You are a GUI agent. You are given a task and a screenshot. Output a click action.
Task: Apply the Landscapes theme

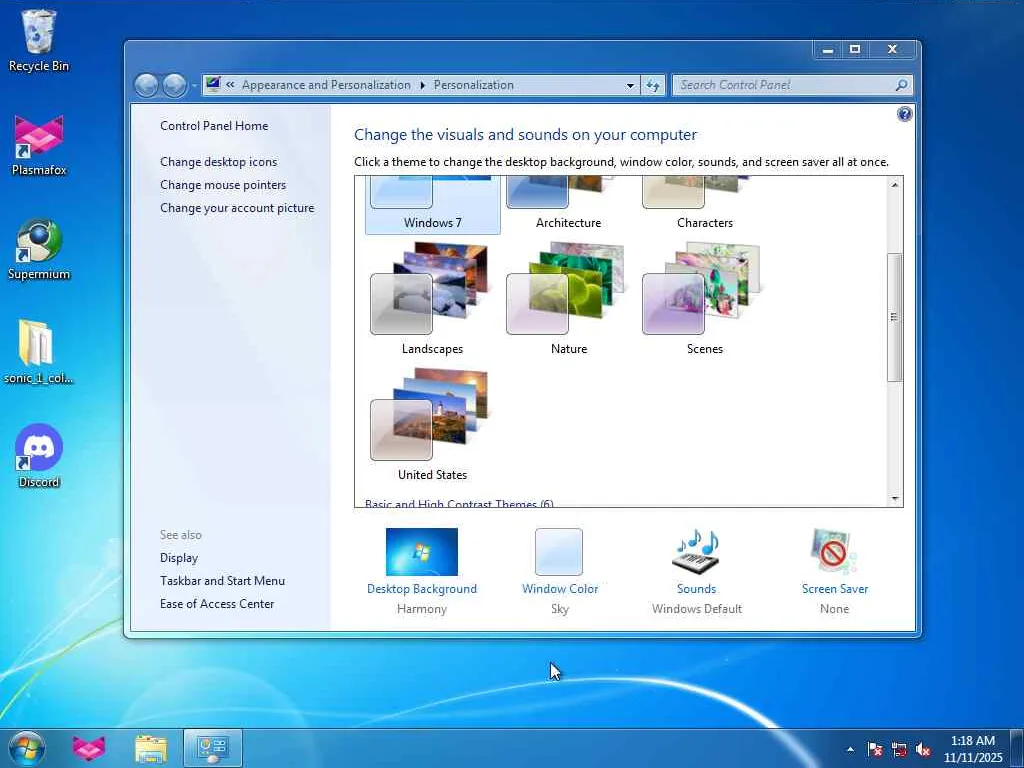[x=432, y=299]
